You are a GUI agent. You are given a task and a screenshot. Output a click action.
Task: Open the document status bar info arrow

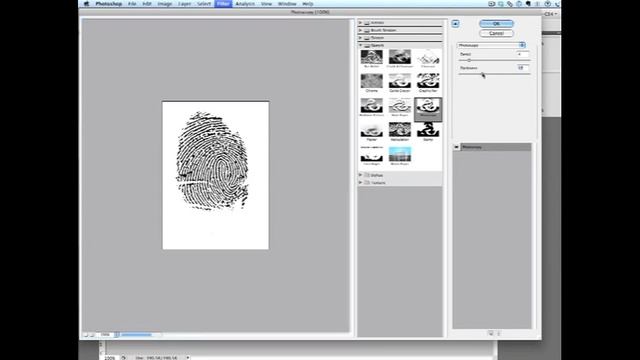pyautogui.click(x=188, y=358)
